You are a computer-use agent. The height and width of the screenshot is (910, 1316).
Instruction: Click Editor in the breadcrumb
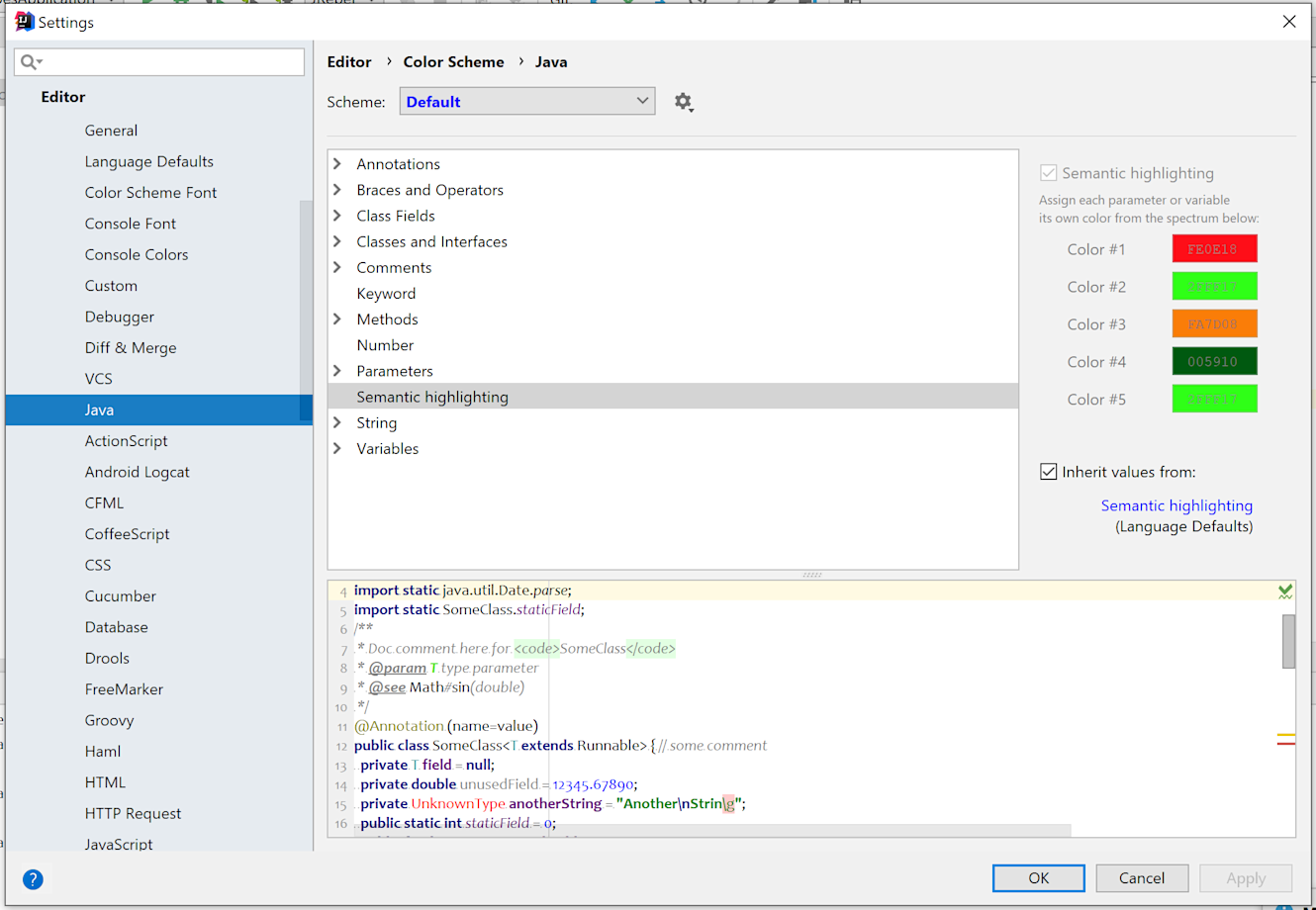(x=349, y=61)
